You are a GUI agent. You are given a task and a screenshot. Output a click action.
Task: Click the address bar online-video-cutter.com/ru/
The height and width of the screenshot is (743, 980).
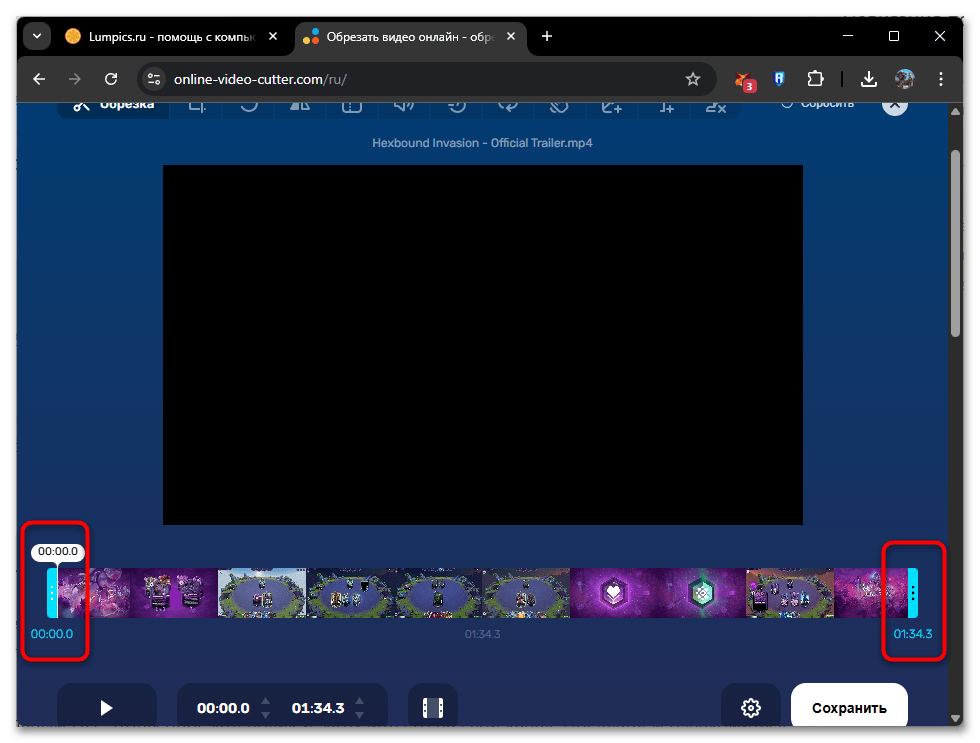[x=425, y=79]
